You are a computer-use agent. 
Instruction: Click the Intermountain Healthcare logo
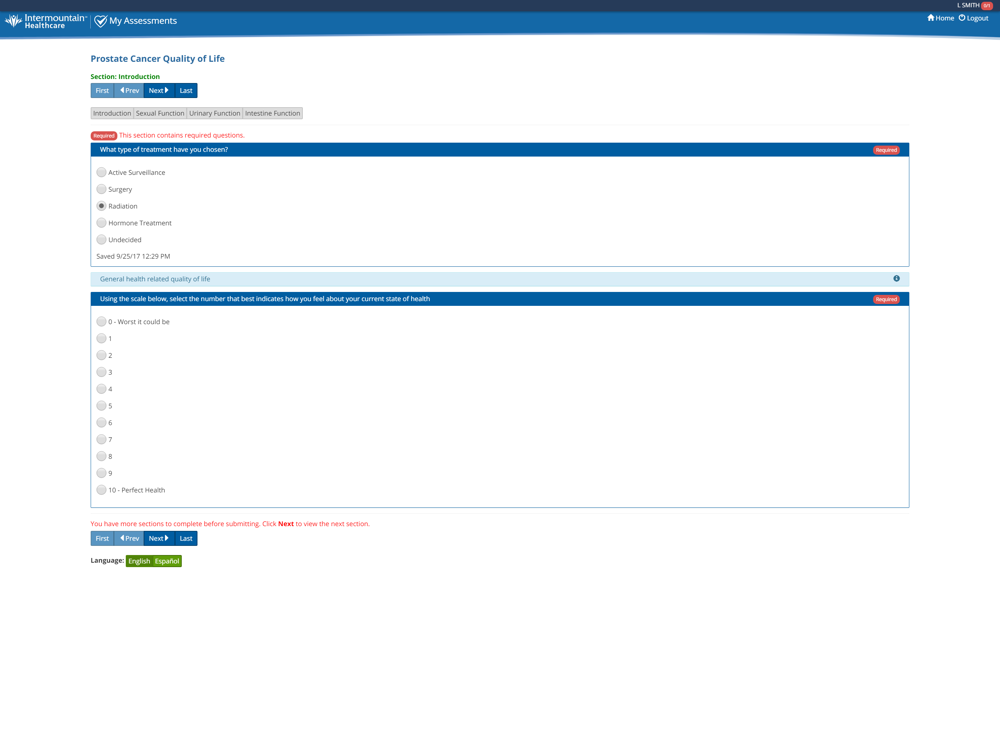[45, 21]
